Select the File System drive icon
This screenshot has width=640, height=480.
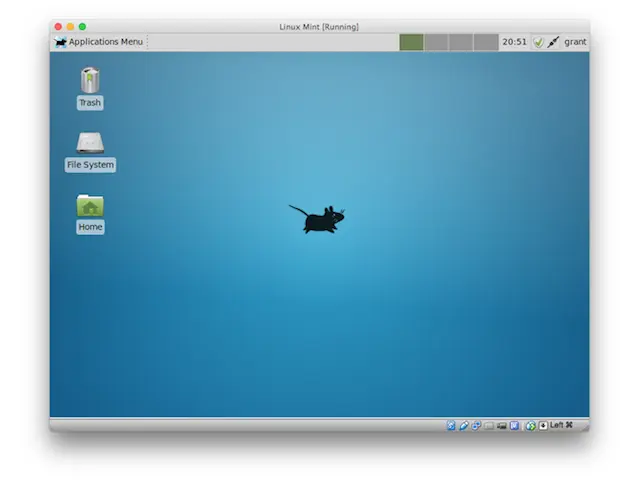point(90,142)
